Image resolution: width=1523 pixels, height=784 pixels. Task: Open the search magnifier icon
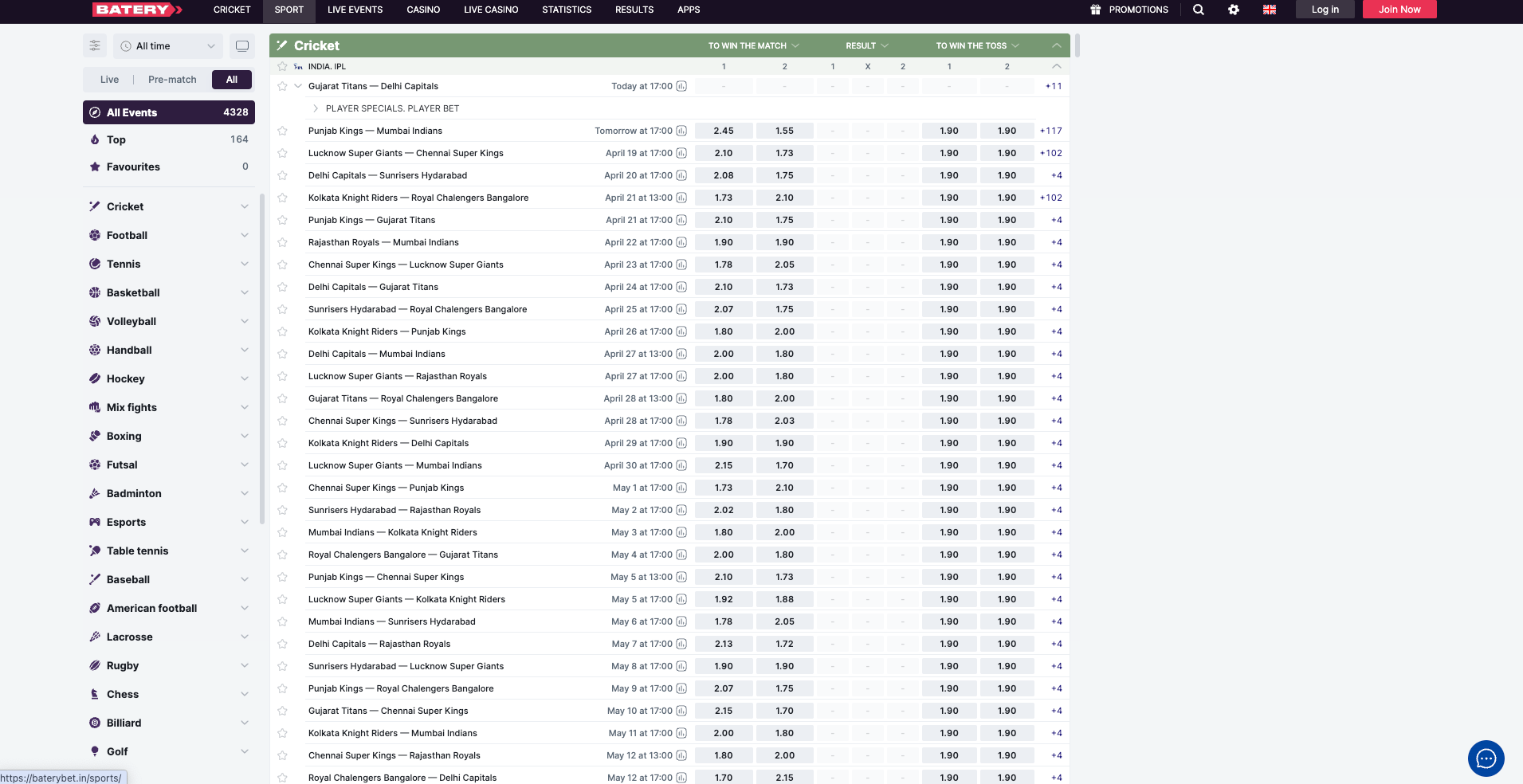tap(1198, 10)
